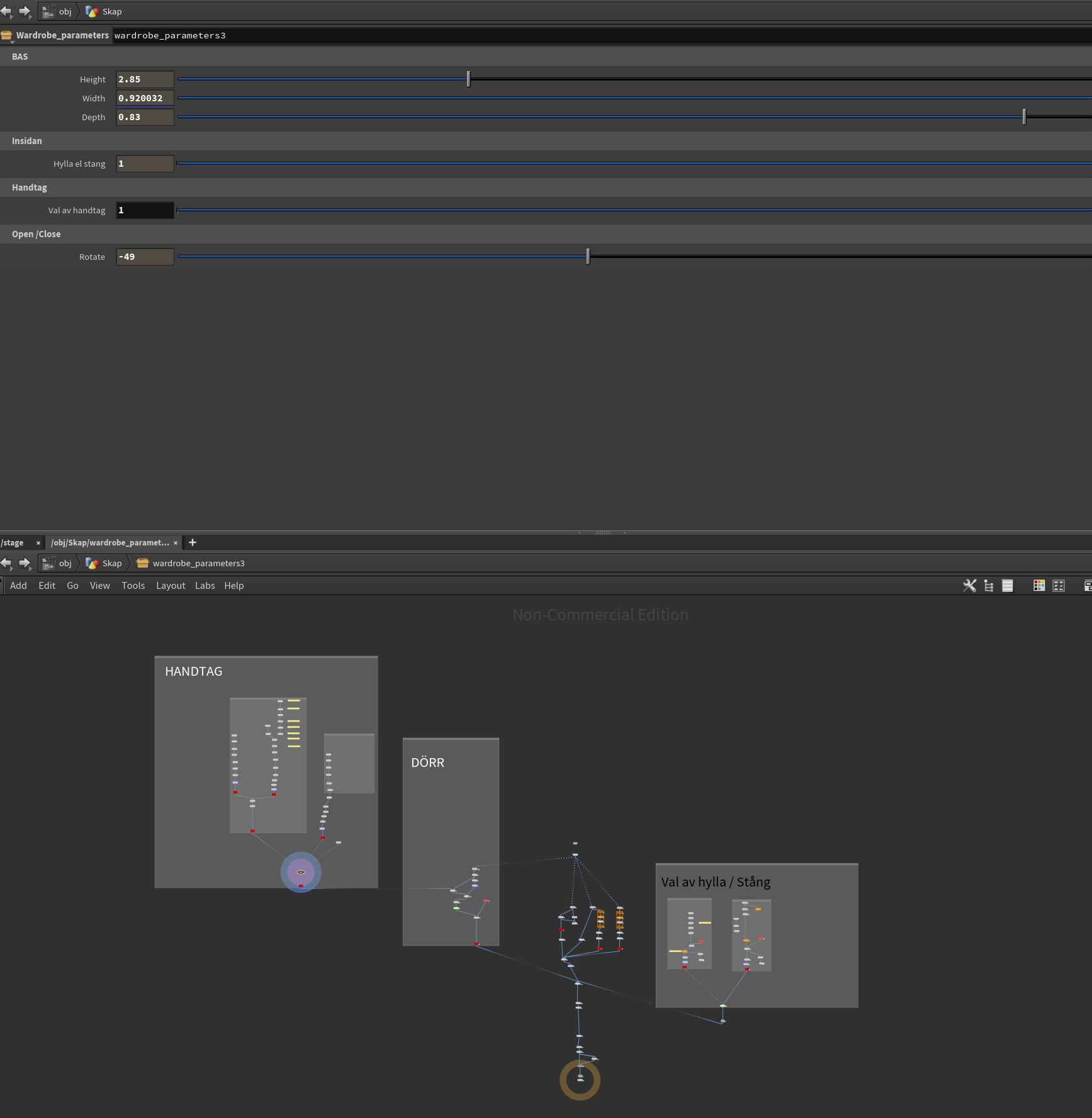This screenshot has width=1092, height=1118.
Task: Click the Val av handtag value field
Action: (x=145, y=210)
